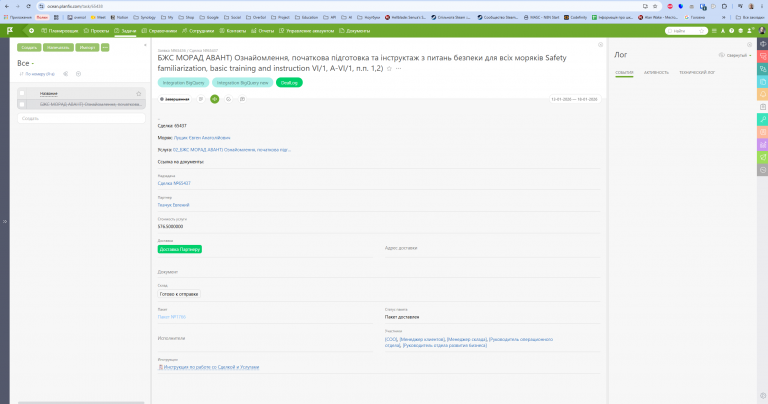Screen dimensions: 768x404
Task: Click the green Создать button
Action: pos(29,48)
